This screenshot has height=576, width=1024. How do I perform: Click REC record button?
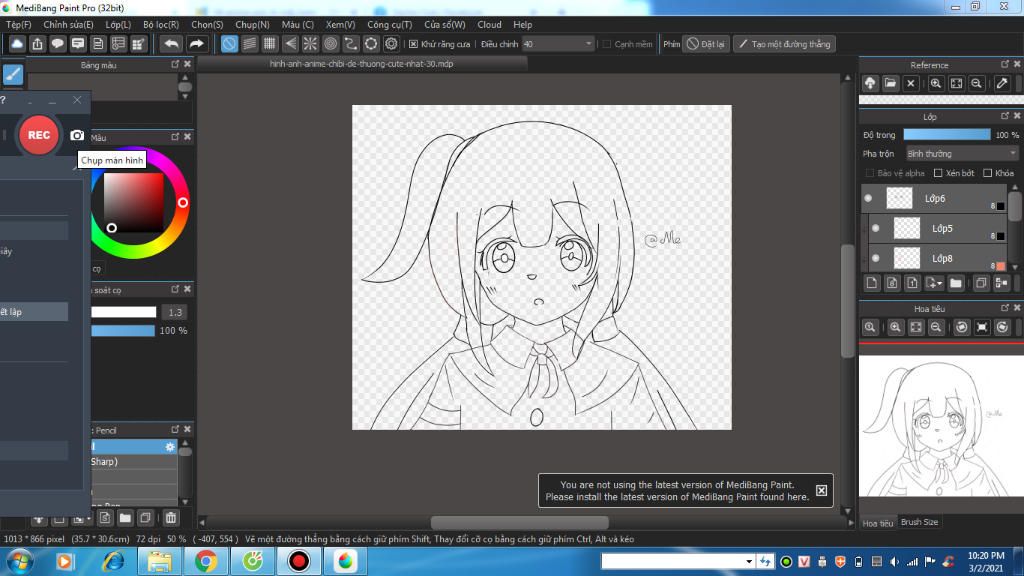39,135
